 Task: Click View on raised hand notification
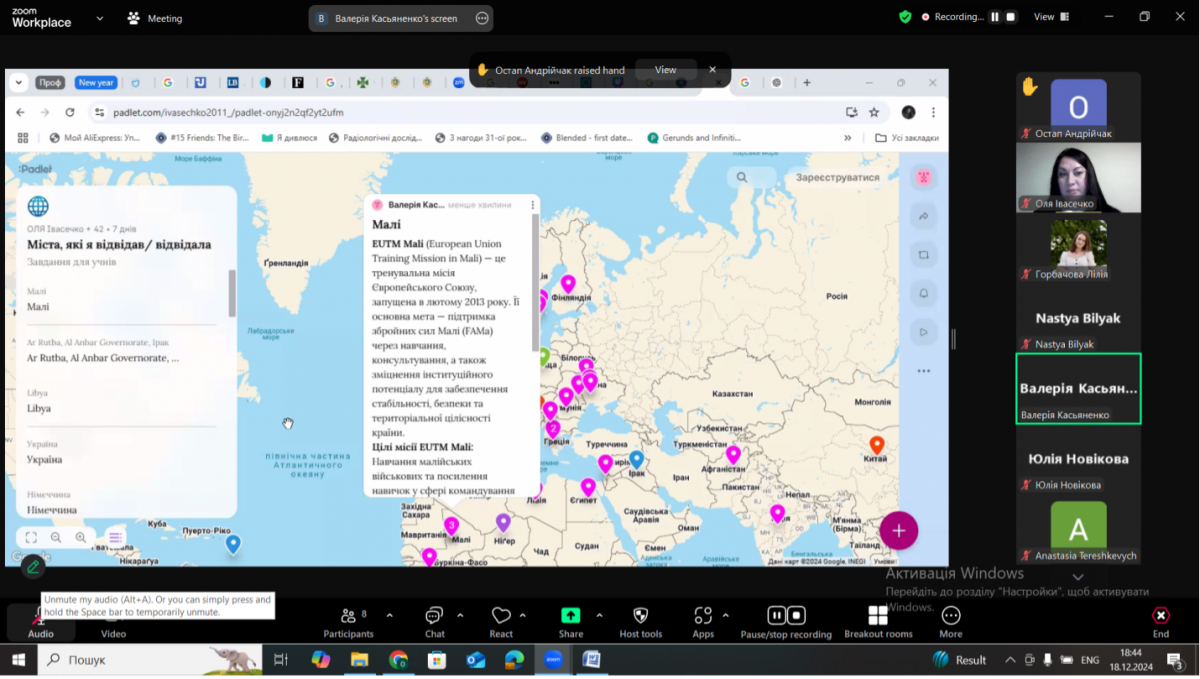point(665,70)
